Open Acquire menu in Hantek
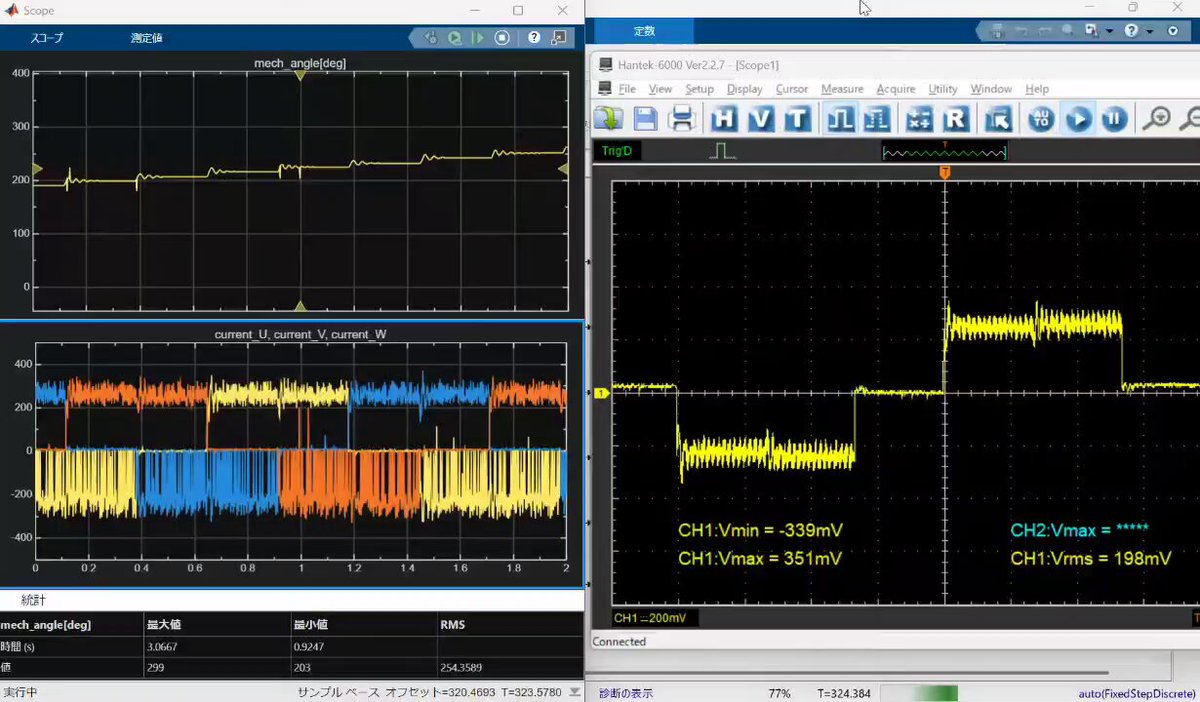This screenshot has height=702, width=1200. (x=895, y=89)
